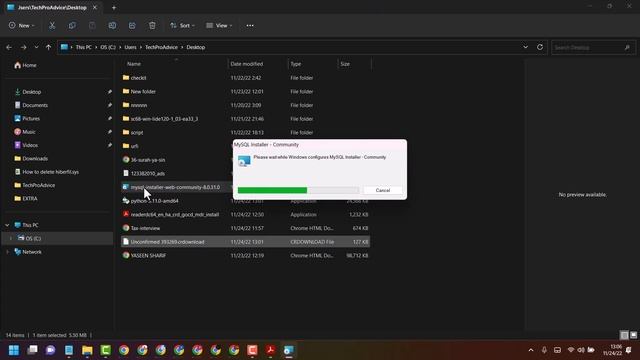
Task: Click the Share toolbar icon
Action: (132, 25)
